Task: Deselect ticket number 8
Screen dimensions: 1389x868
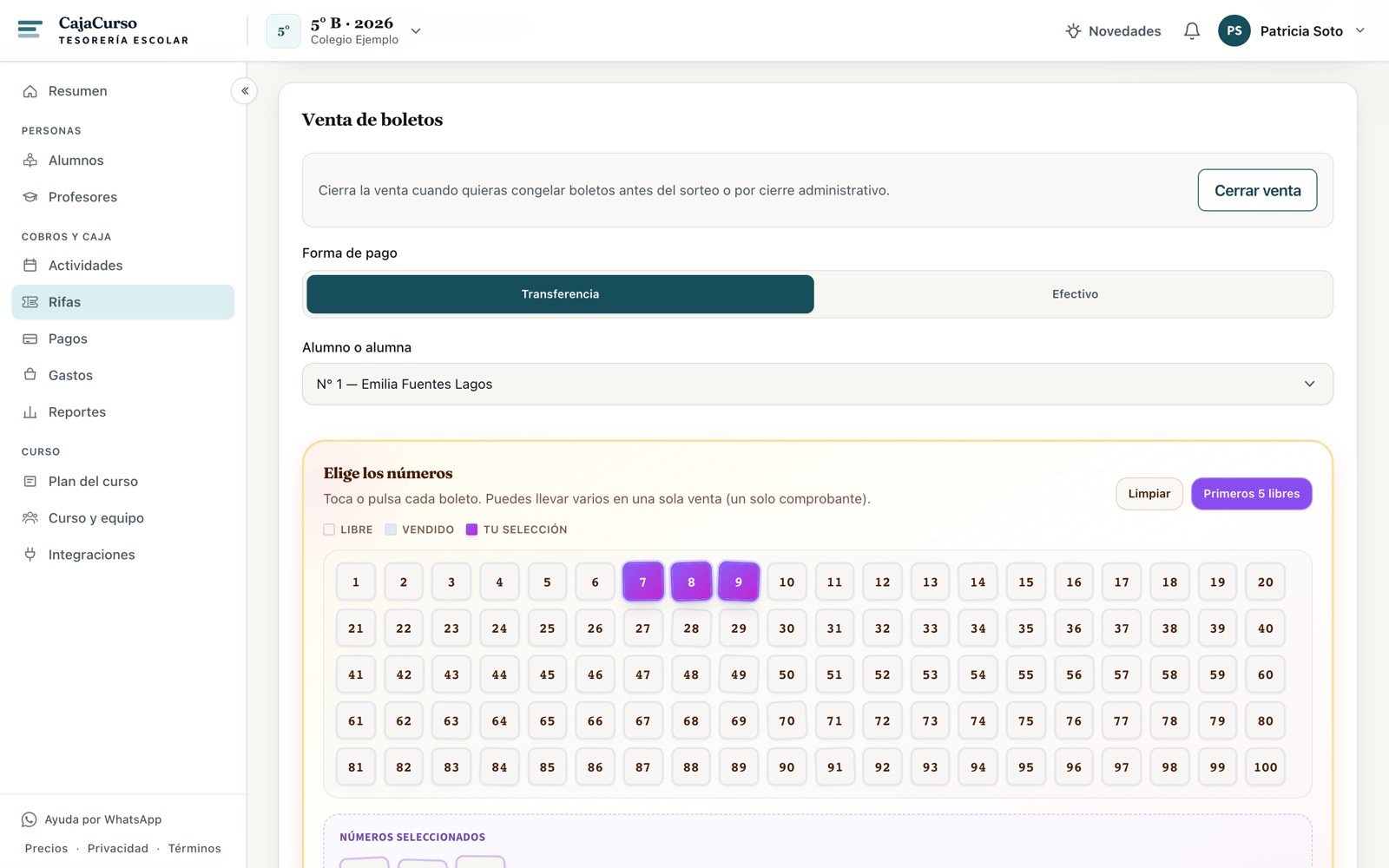Action: tap(691, 582)
